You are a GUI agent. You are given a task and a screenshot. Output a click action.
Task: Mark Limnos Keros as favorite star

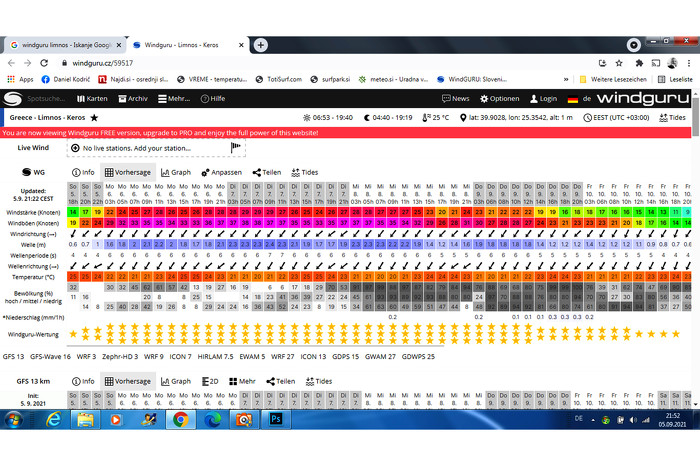click(x=94, y=118)
